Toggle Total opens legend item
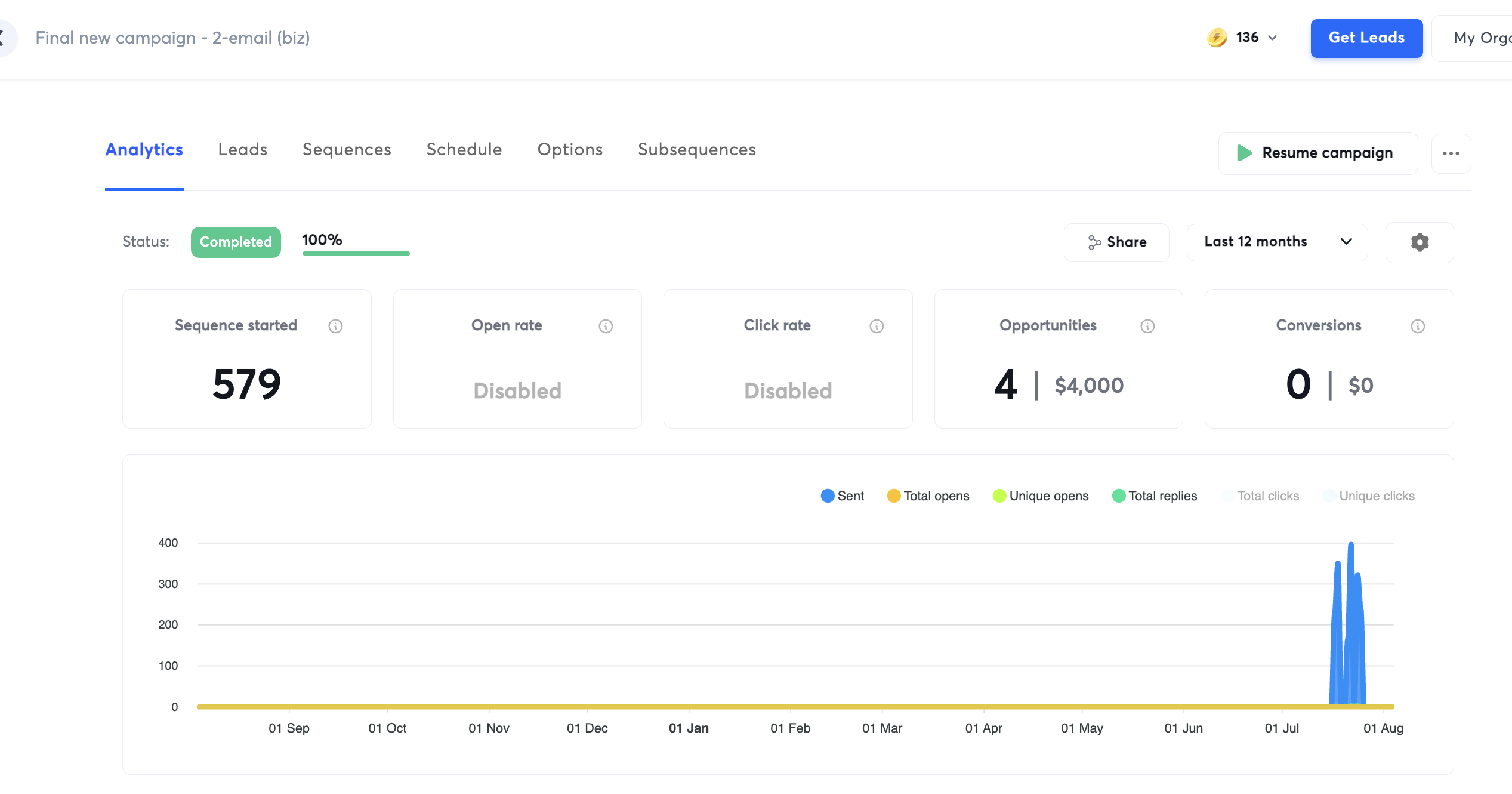This screenshot has height=794, width=1512. 928,496
